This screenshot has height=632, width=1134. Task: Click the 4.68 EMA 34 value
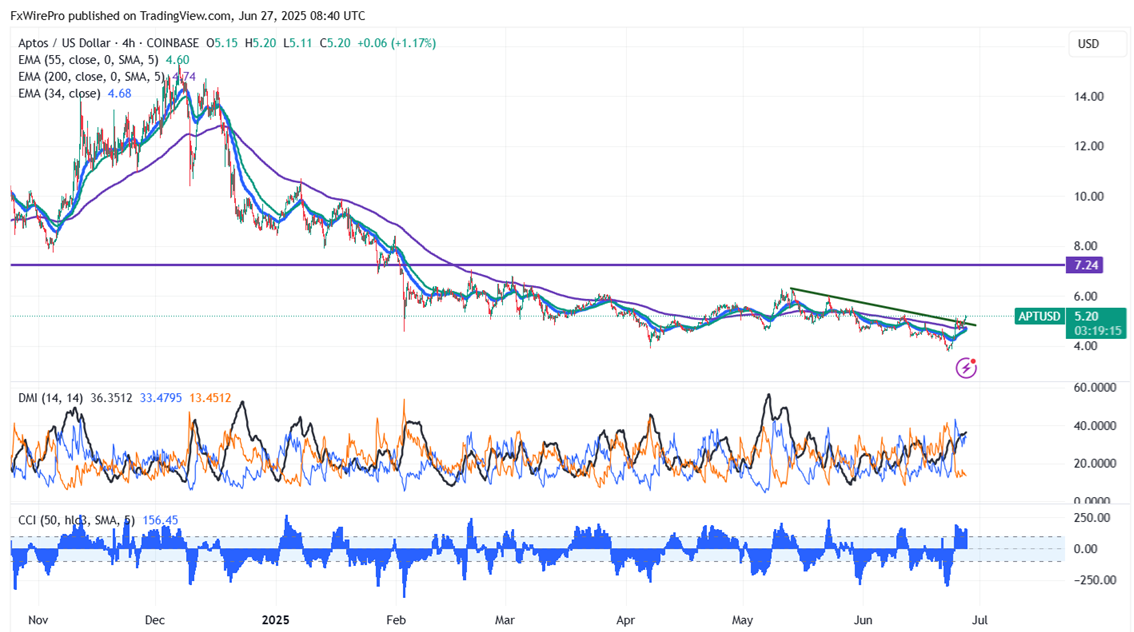pos(119,93)
